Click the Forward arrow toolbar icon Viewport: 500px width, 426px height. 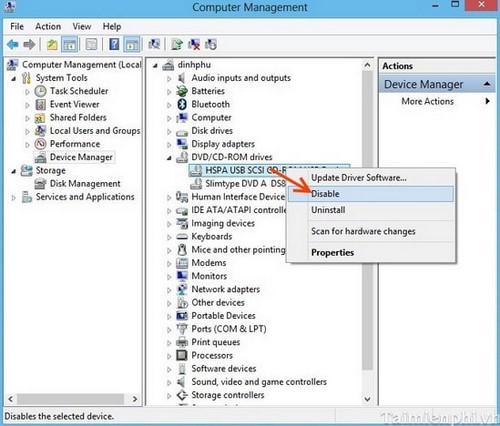(x=29, y=44)
